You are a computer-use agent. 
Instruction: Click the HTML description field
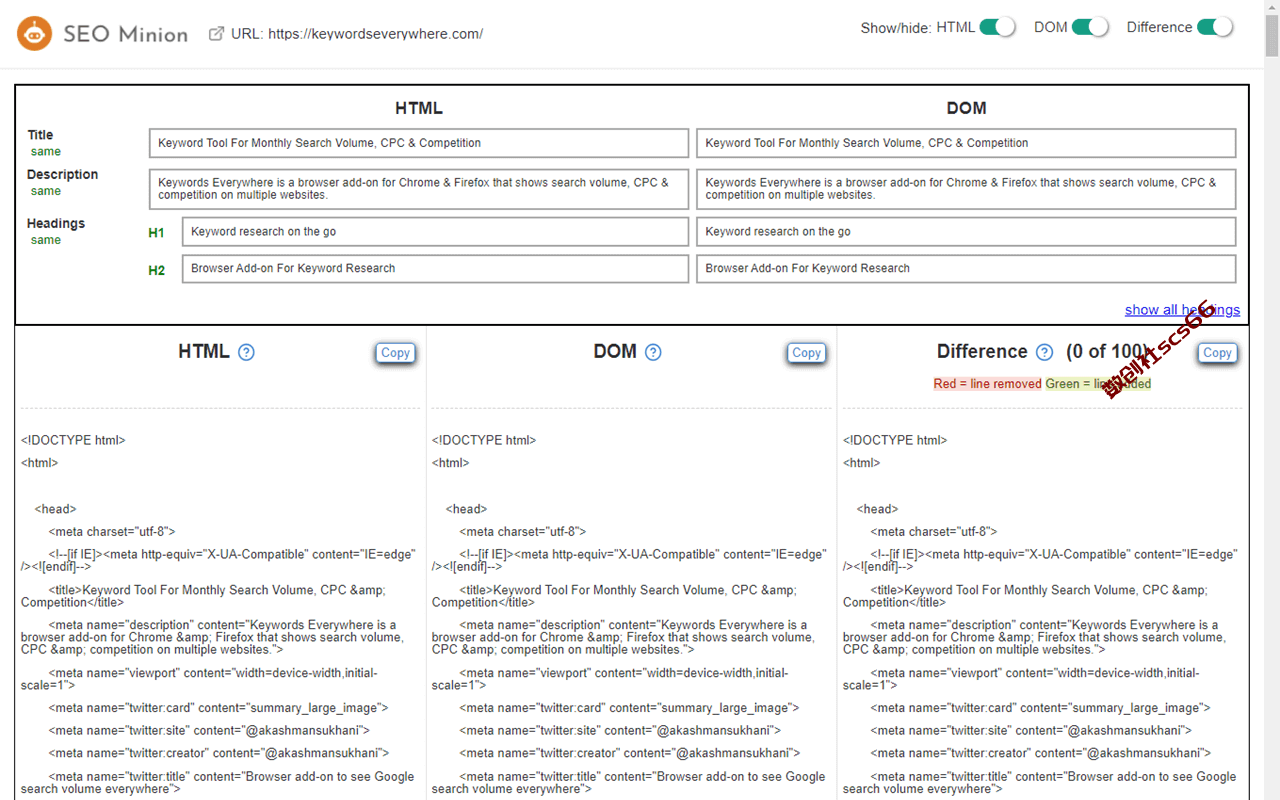coord(419,189)
